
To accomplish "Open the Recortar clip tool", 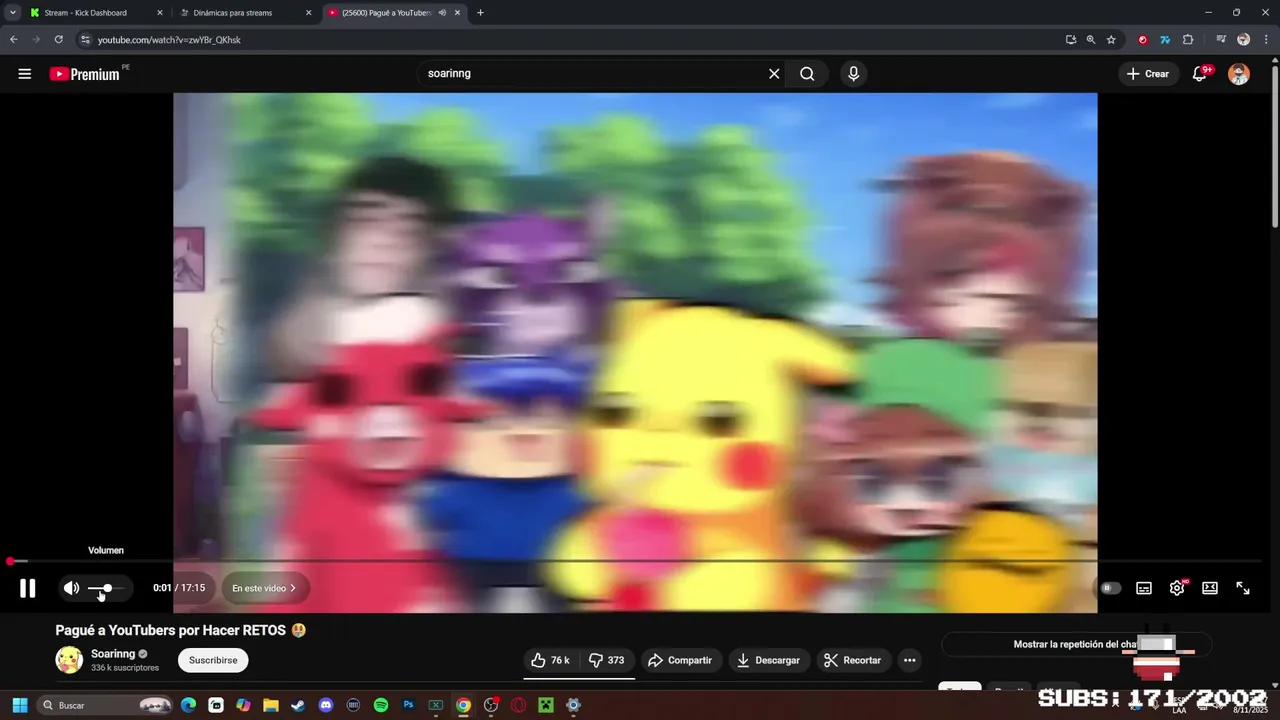I will (x=853, y=660).
